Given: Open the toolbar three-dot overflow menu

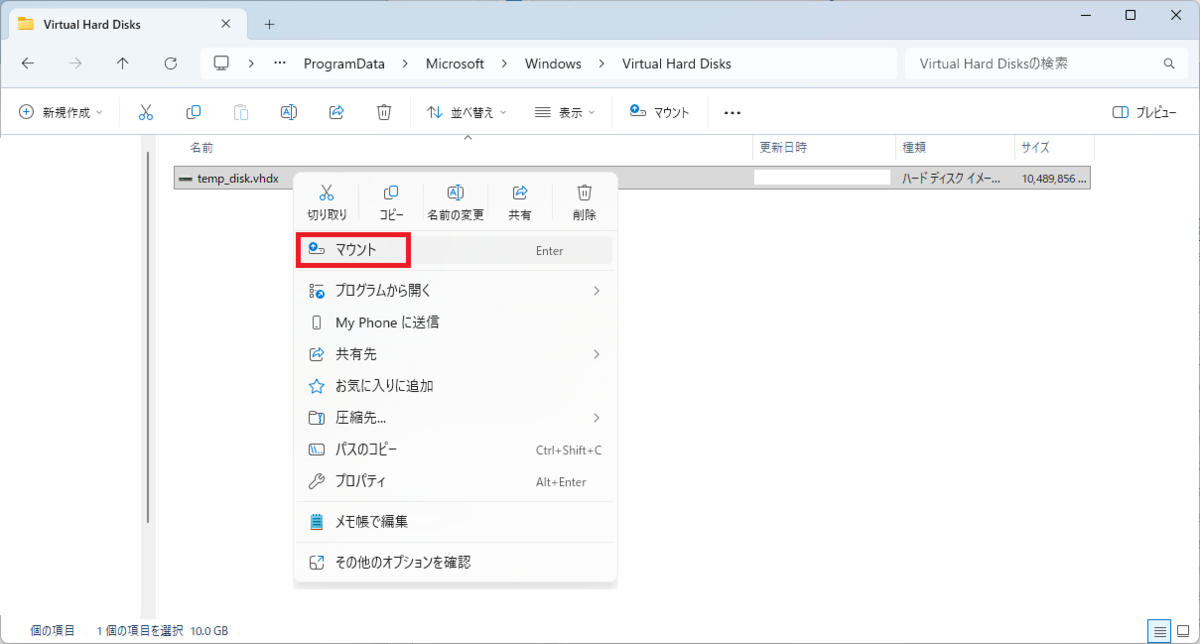Looking at the screenshot, I should click(732, 113).
